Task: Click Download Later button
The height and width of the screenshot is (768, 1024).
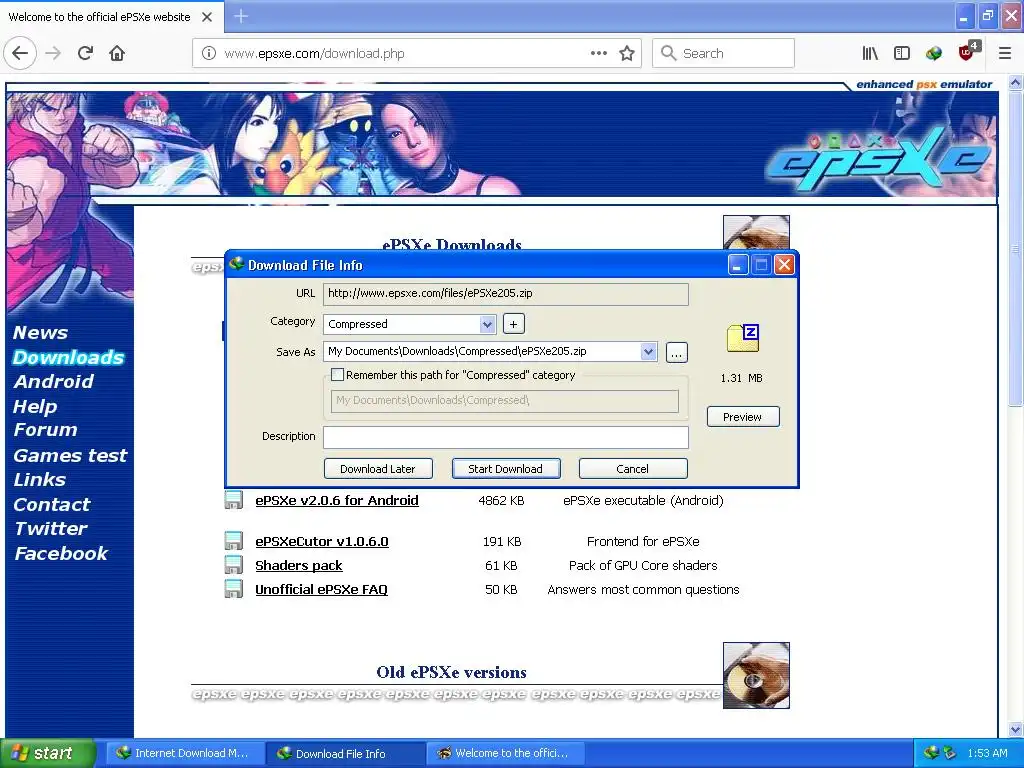Action: (x=378, y=469)
